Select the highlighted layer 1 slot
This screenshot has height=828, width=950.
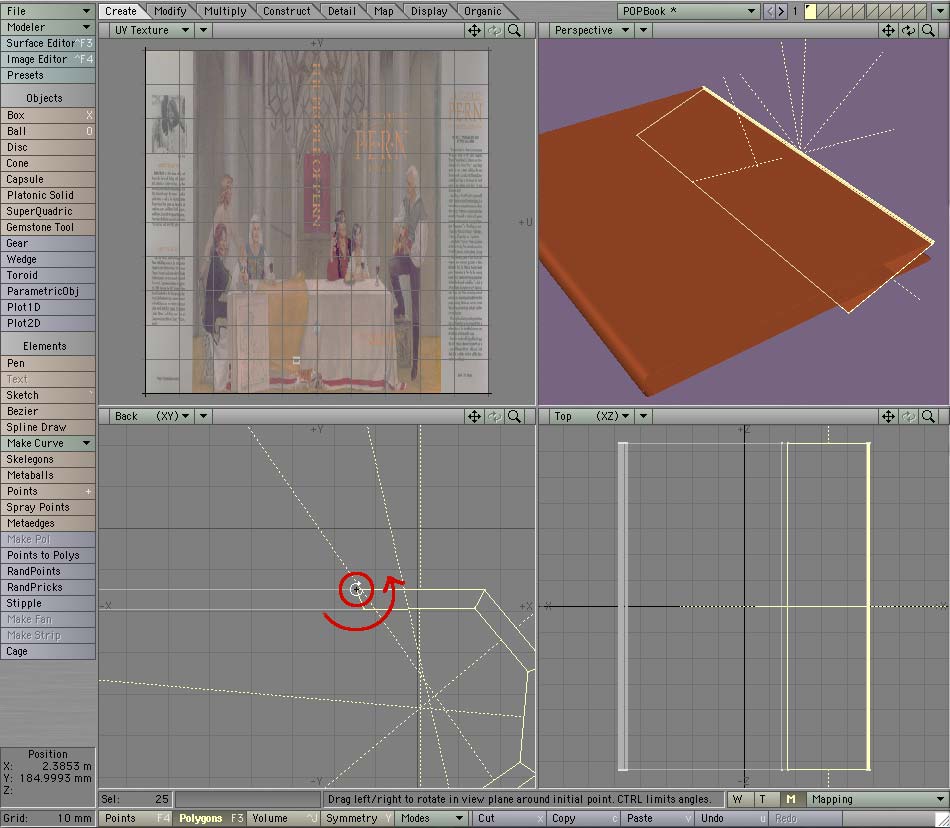810,11
